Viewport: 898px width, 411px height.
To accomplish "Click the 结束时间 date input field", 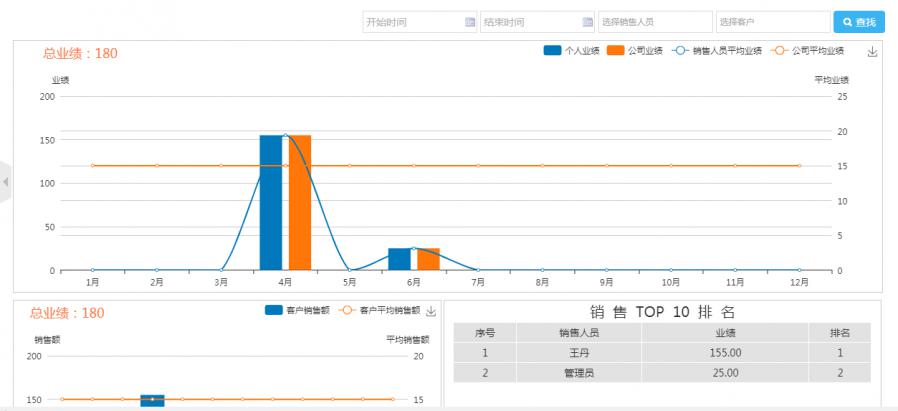I will click(x=529, y=22).
